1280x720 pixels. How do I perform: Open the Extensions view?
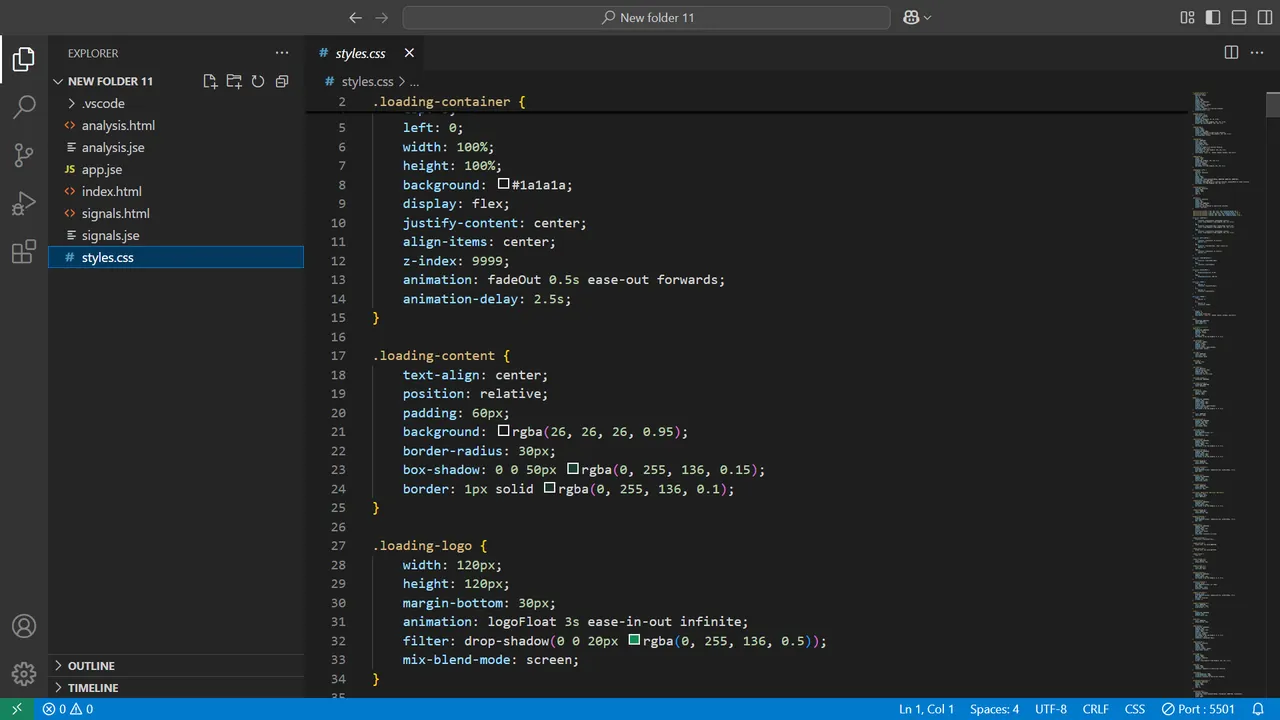tap(24, 252)
